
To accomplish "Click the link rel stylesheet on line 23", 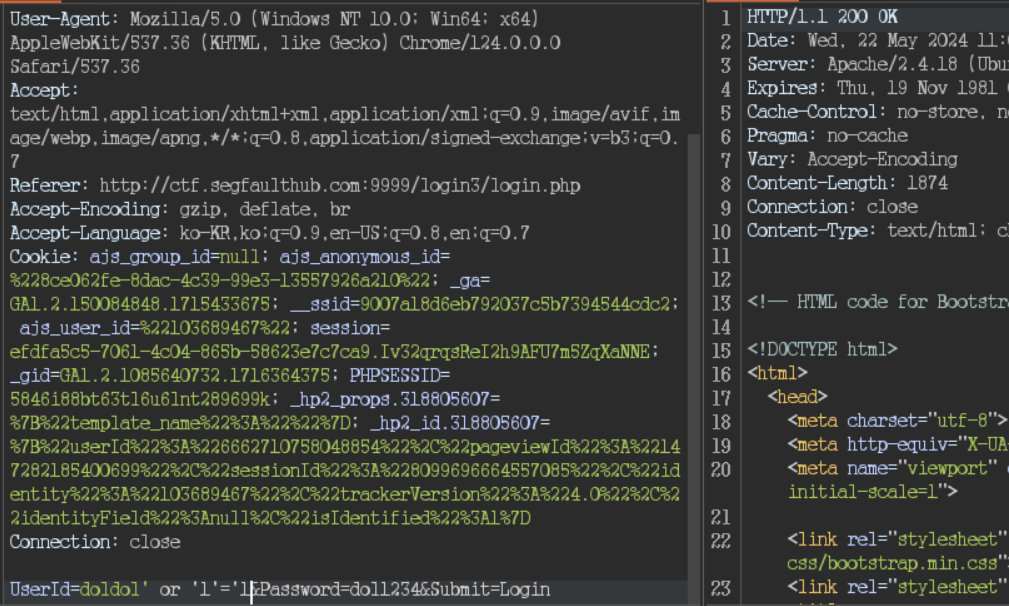I will coord(898,587).
